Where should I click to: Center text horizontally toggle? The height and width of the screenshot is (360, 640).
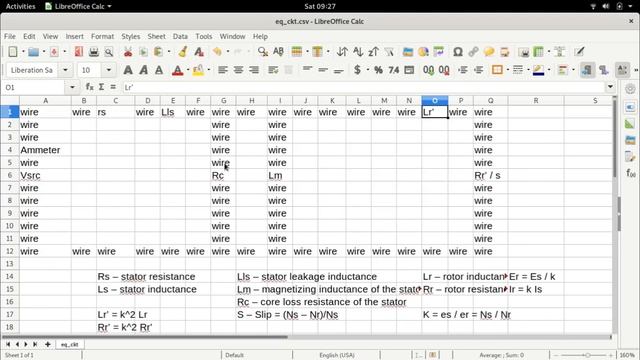pos(238,70)
